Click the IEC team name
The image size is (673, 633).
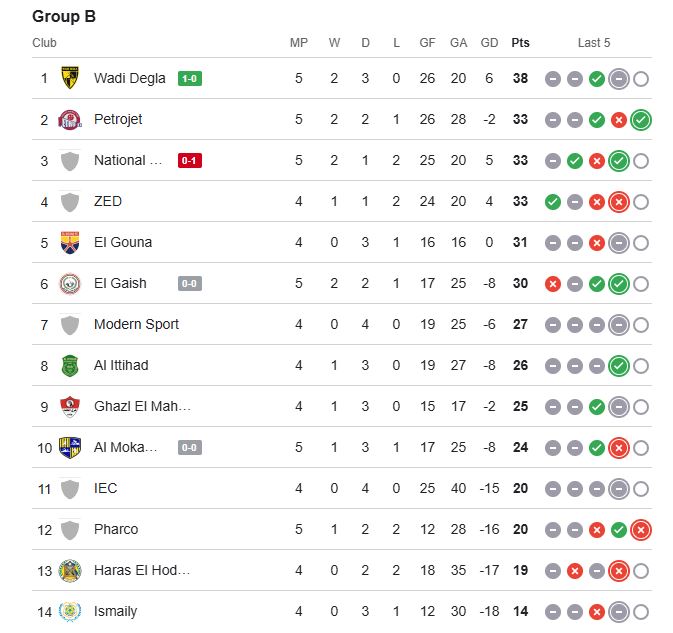tap(106, 488)
